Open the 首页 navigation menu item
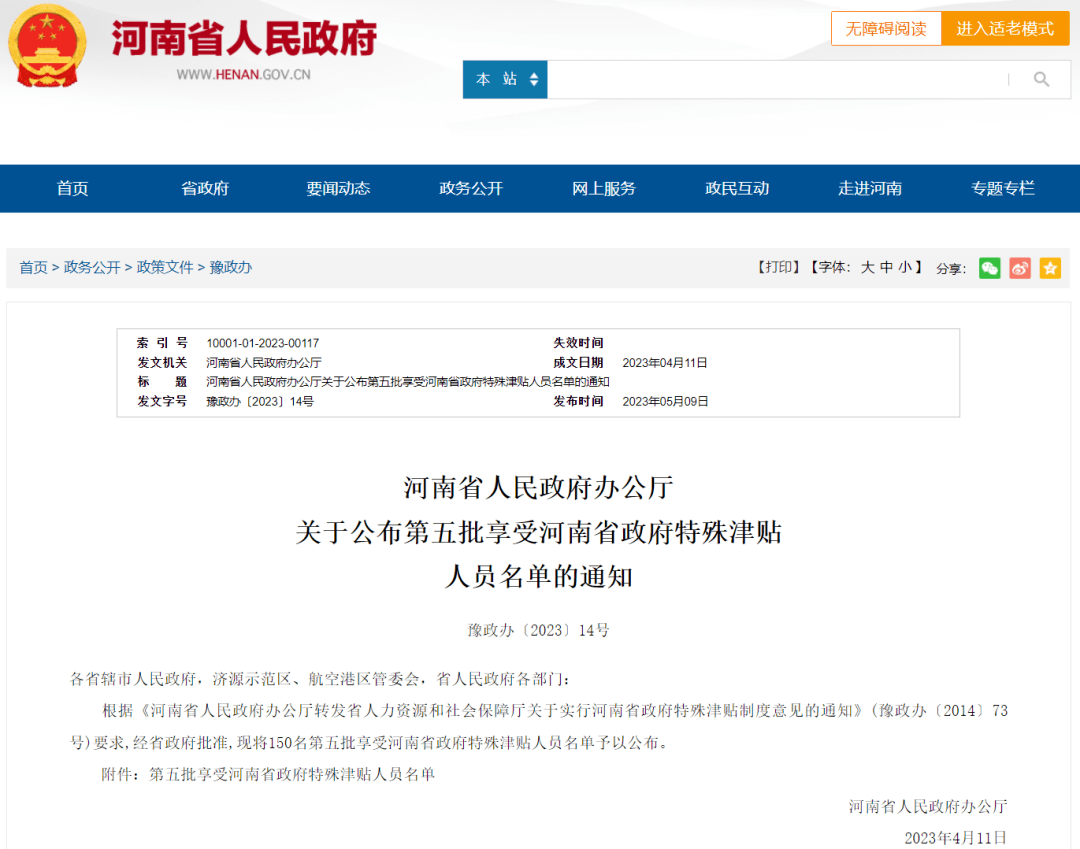 click(x=72, y=189)
